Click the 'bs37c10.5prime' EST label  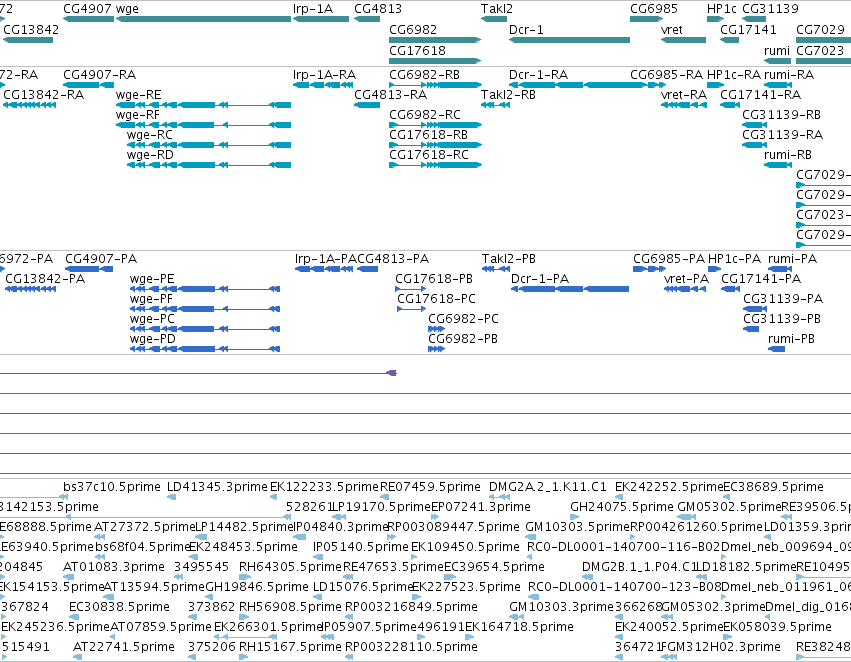112,487
